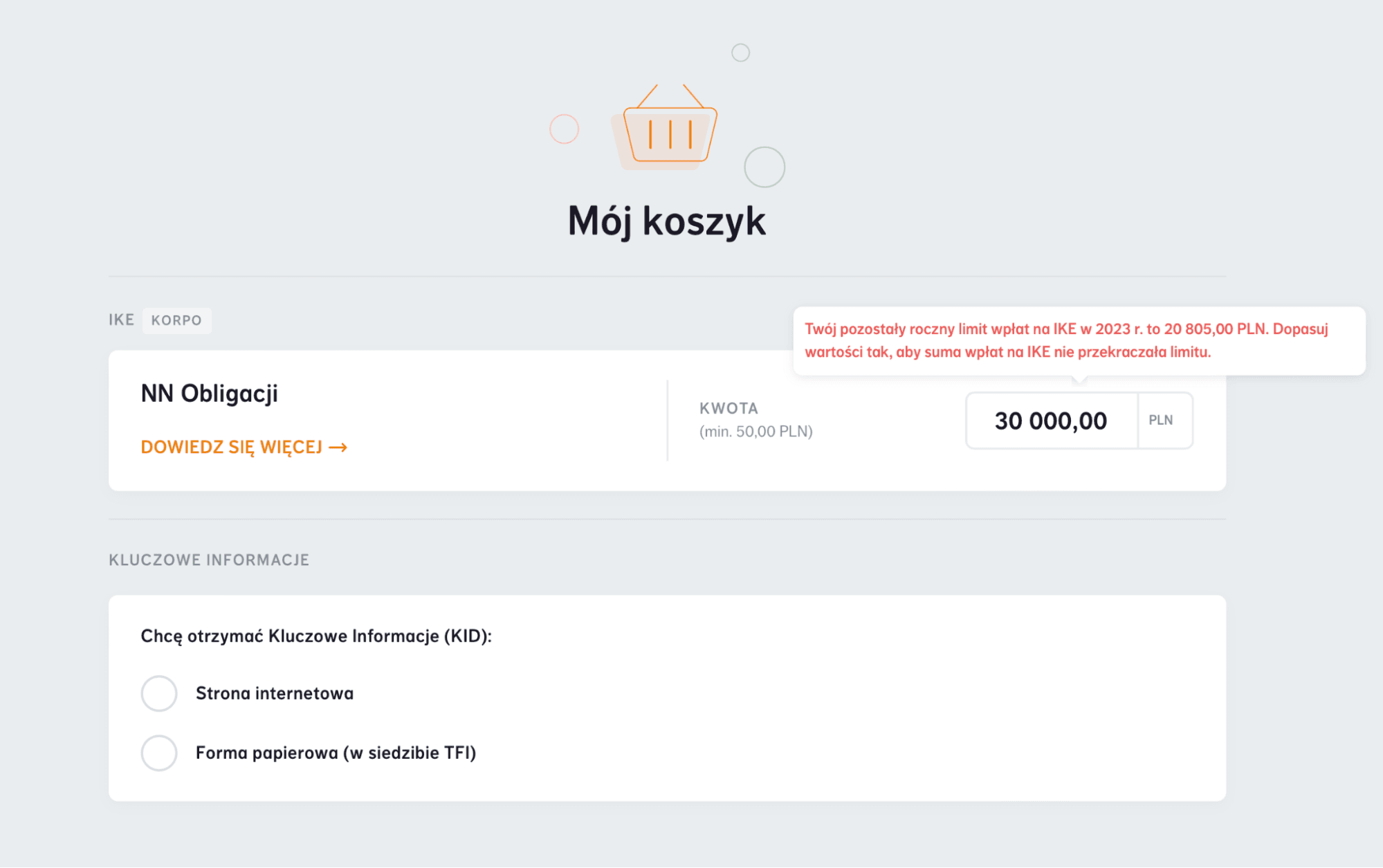Click the small orange circle left of basket

click(564, 129)
